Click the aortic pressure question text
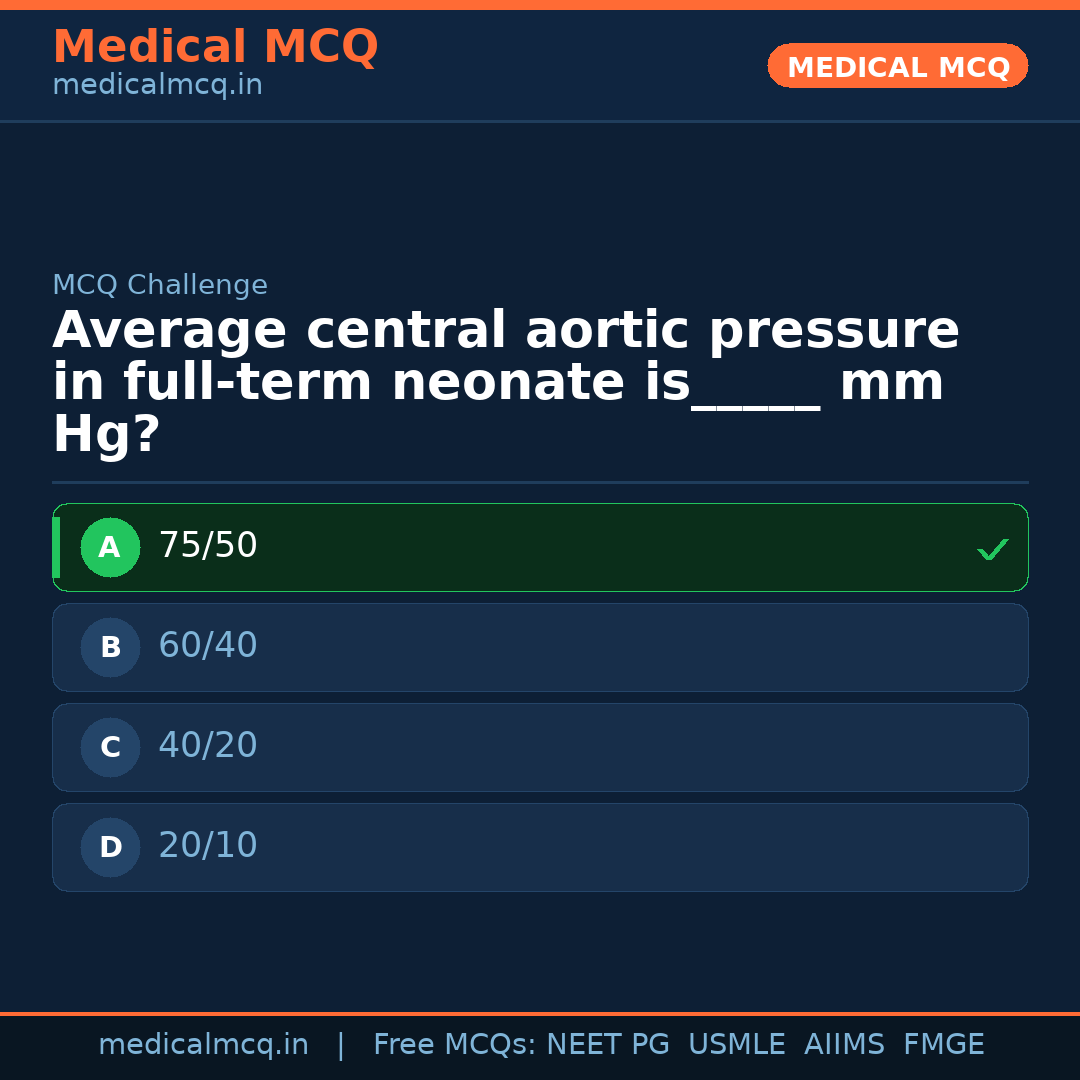Screen dimensions: 1080x1080 coord(505,383)
